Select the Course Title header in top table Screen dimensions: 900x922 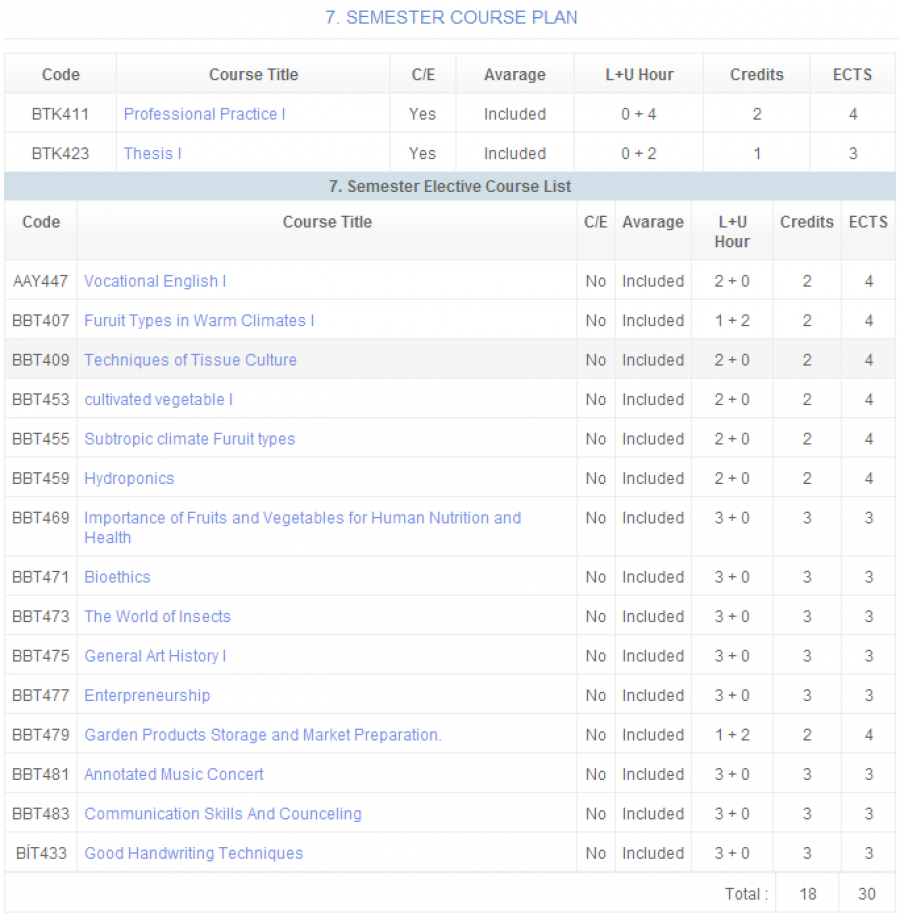(x=253, y=75)
